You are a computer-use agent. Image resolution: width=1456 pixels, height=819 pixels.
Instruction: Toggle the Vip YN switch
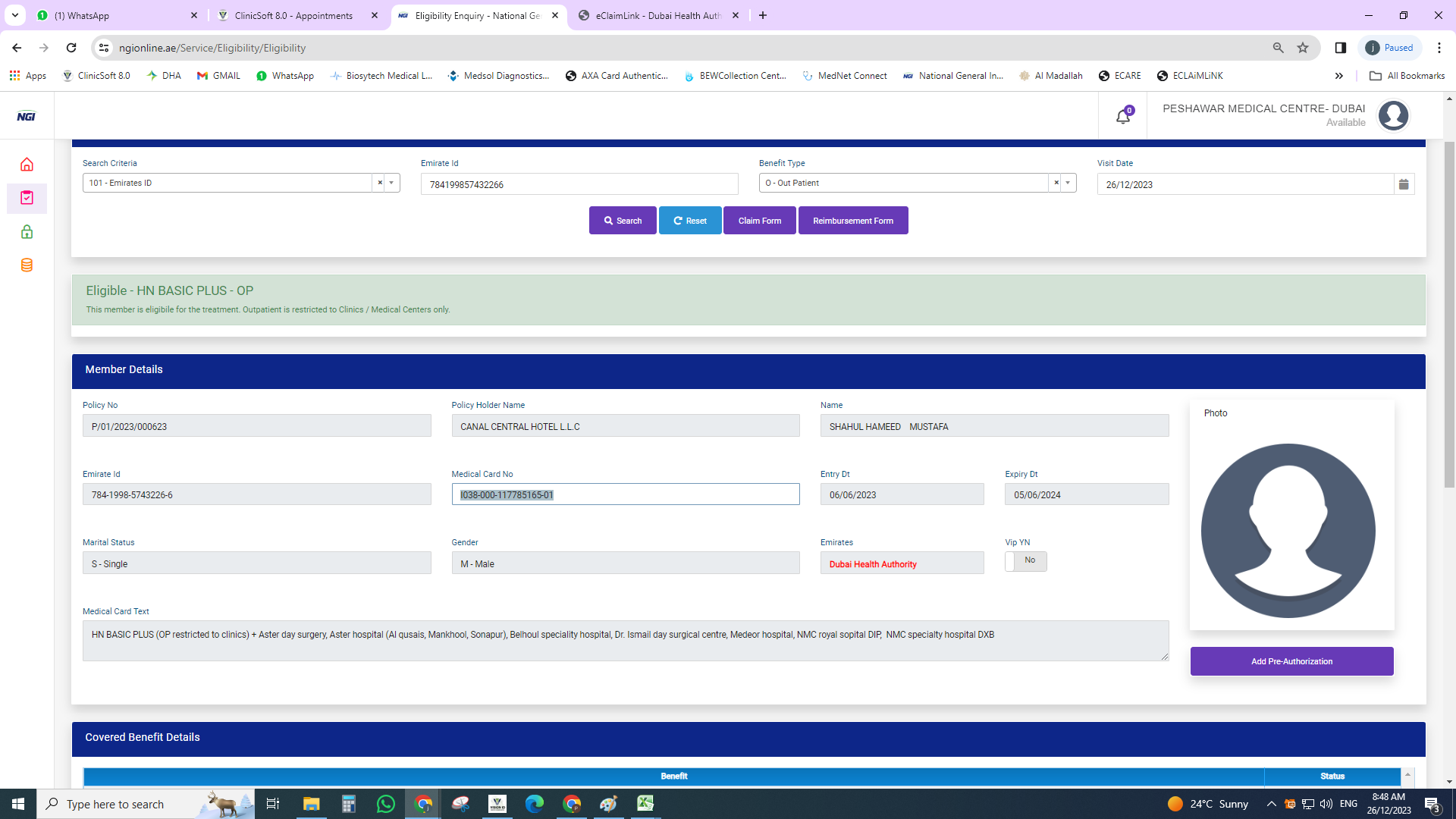click(1025, 561)
